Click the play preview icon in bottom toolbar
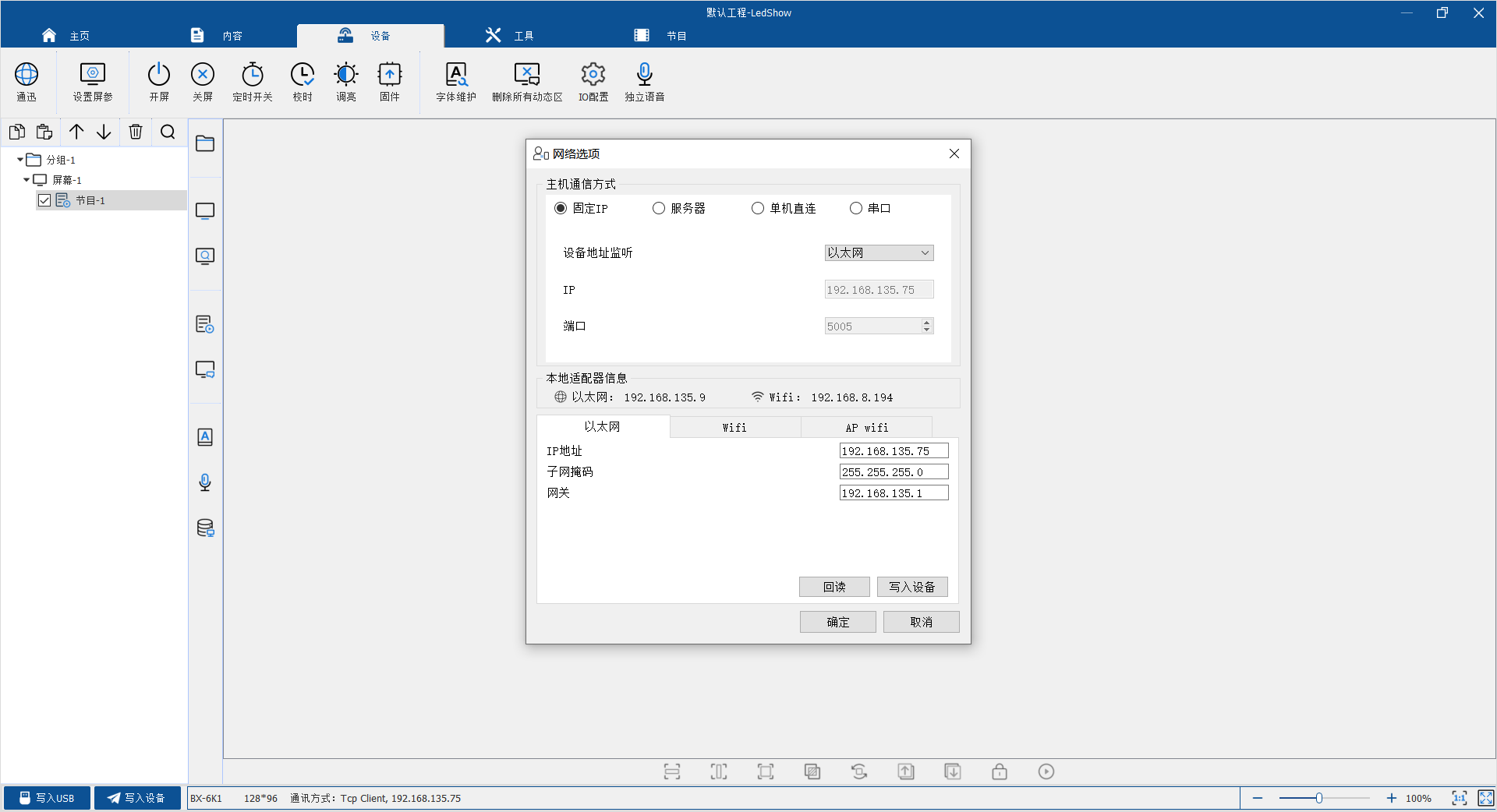This screenshot has height=812, width=1497. tap(1046, 771)
